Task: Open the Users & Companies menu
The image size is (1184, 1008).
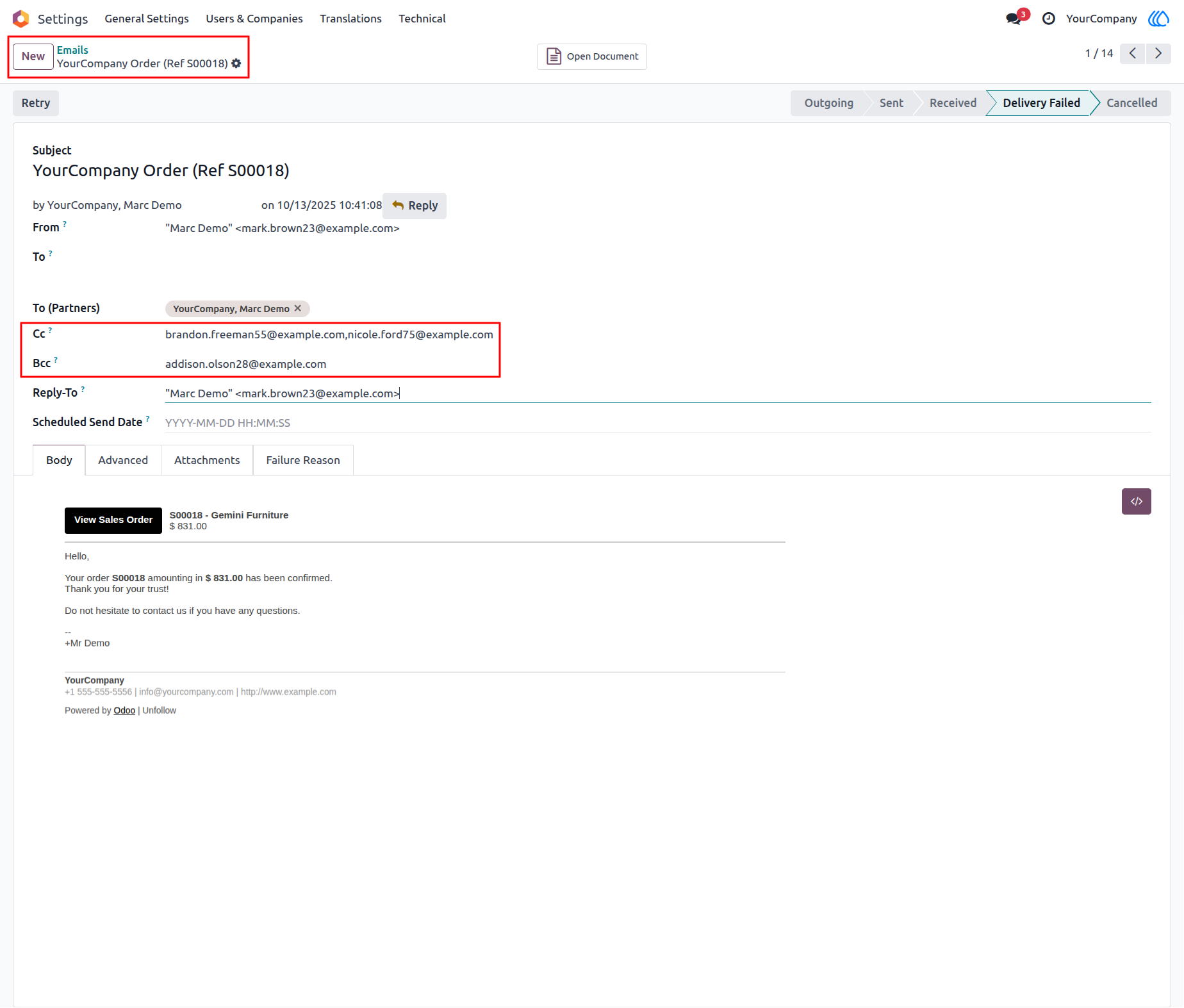Action: click(x=254, y=19)
